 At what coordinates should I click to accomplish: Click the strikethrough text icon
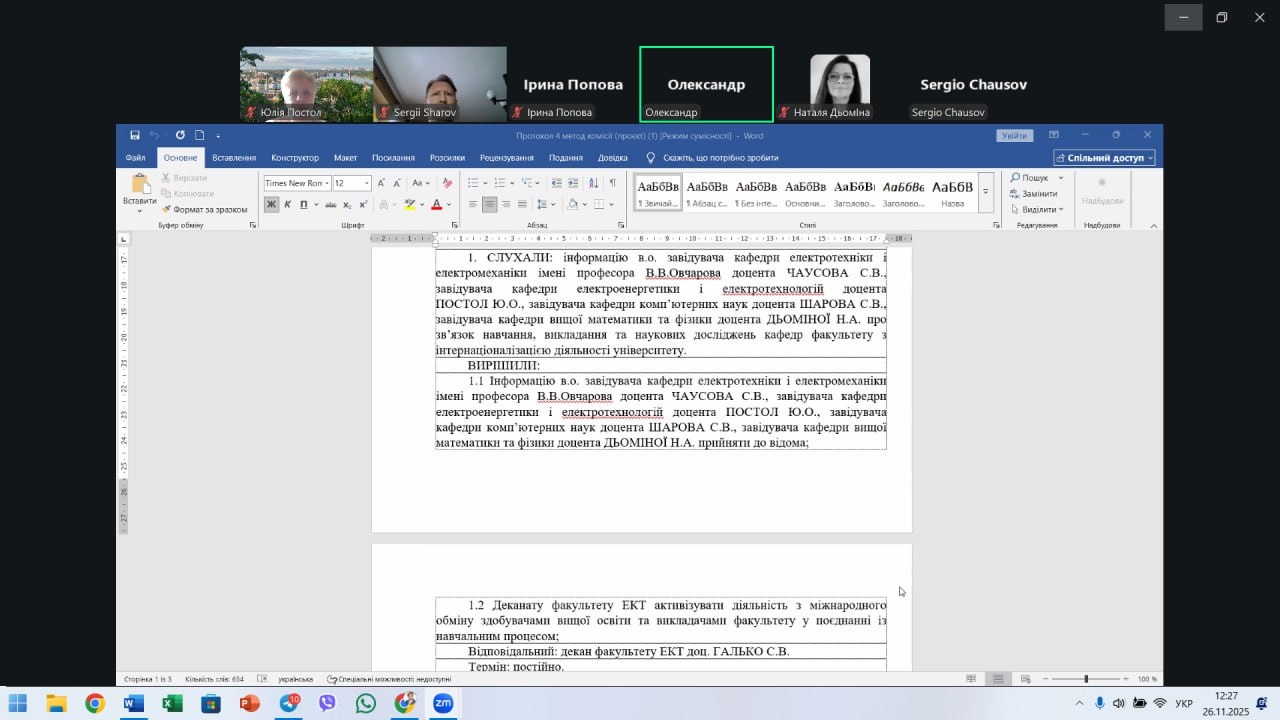pyautogui.click(x=332, y=204)
